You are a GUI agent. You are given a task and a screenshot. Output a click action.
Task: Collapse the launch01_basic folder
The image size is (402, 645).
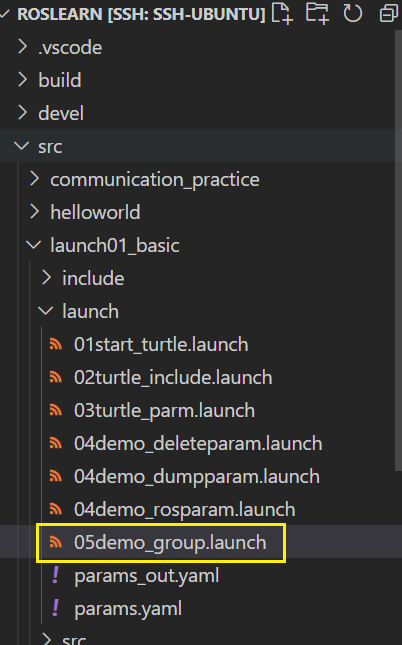(33, 245)
